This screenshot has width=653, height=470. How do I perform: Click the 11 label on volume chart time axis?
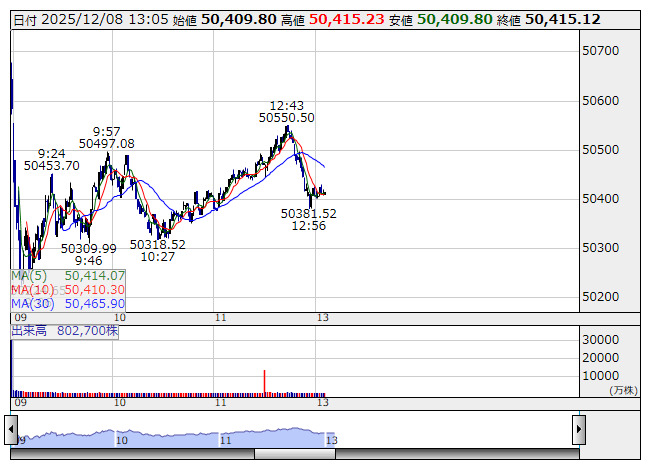[221, 403]
